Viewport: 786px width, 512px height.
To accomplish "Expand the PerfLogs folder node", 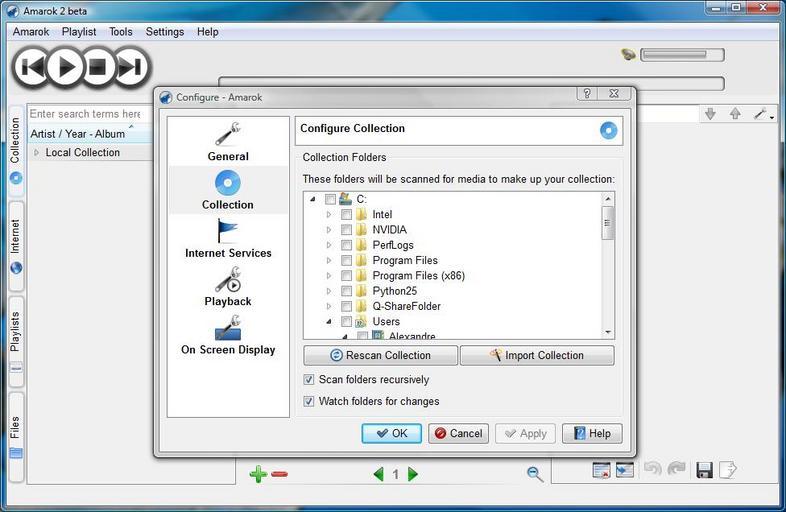I will click(x=329, y=245).
